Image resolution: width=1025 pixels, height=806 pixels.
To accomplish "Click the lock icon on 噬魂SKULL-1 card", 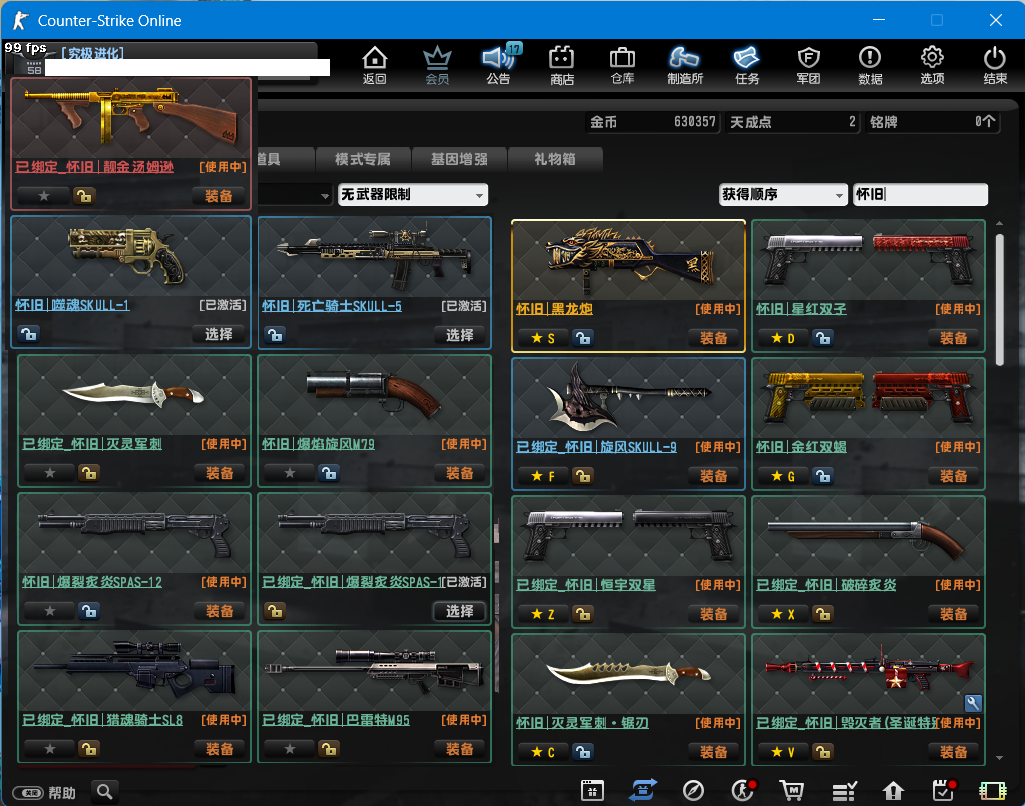I will 28,334.
